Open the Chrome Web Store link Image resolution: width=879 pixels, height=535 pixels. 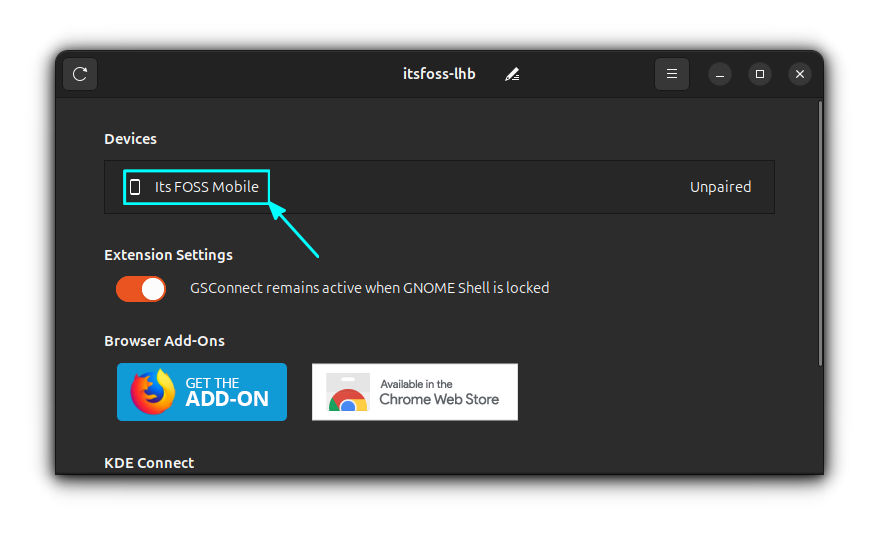pos(438,392)
